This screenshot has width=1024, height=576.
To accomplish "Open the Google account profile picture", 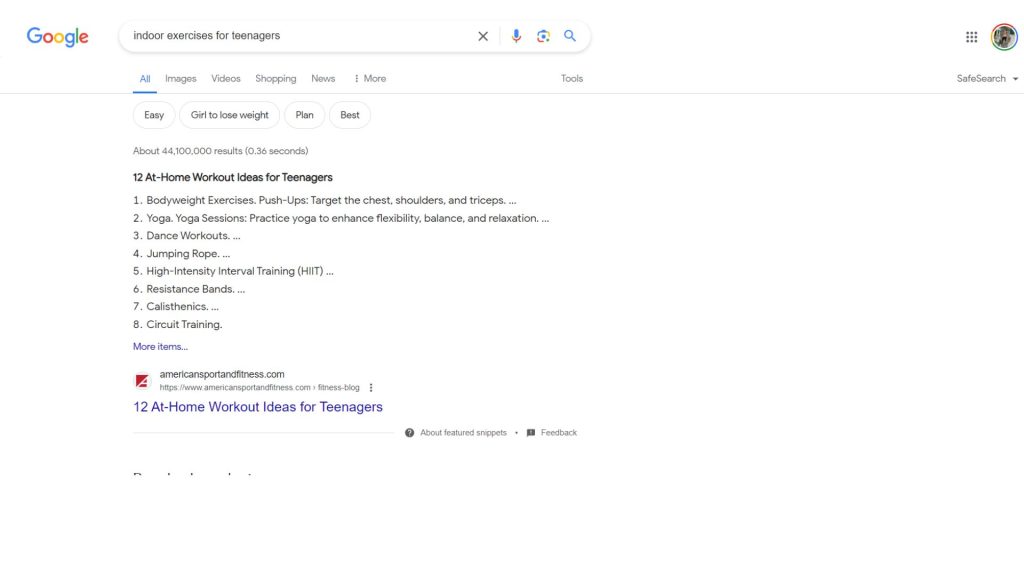I will [x=1004, y=37].
